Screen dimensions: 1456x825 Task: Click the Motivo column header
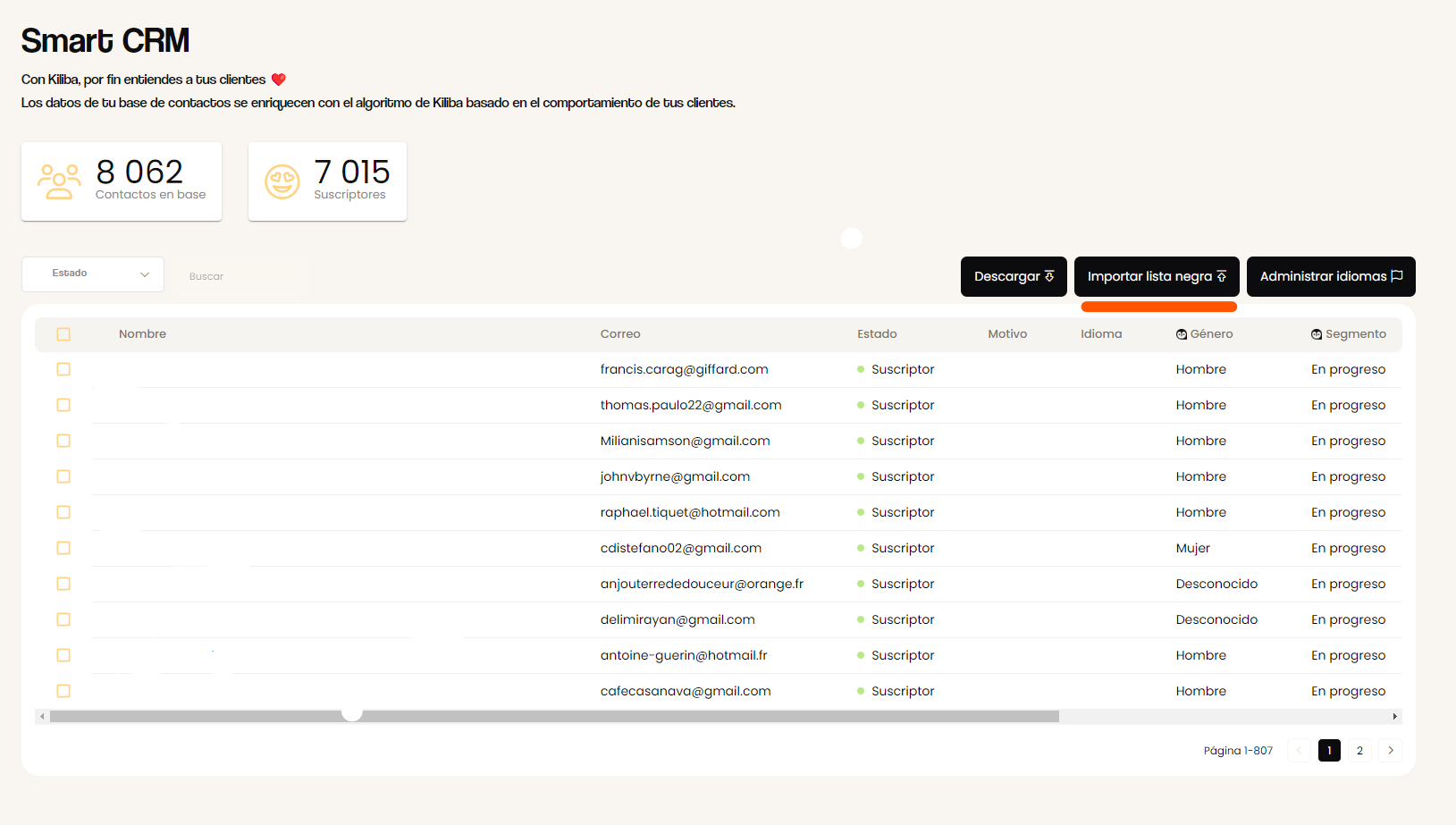1007,334
